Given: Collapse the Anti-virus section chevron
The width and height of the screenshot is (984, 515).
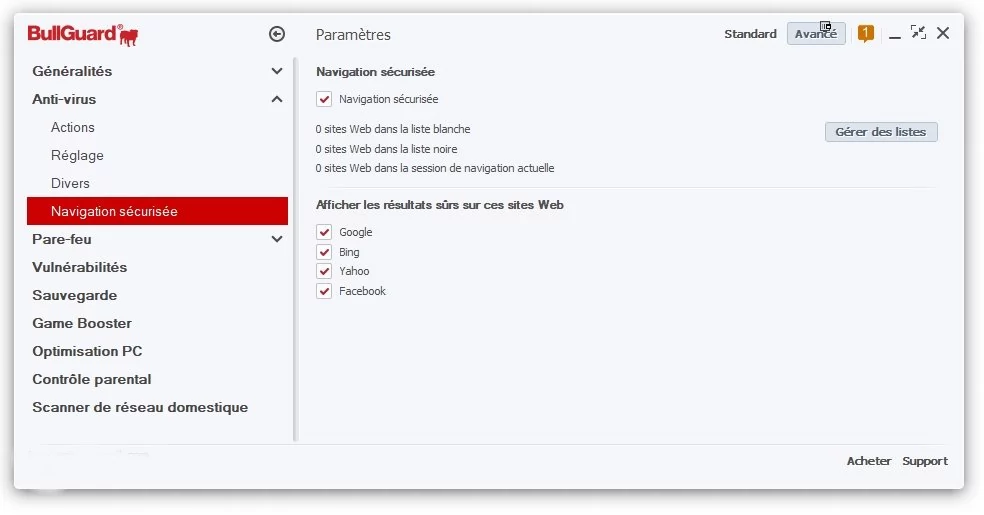Looking at the screenshot, I should click(277, 99).
